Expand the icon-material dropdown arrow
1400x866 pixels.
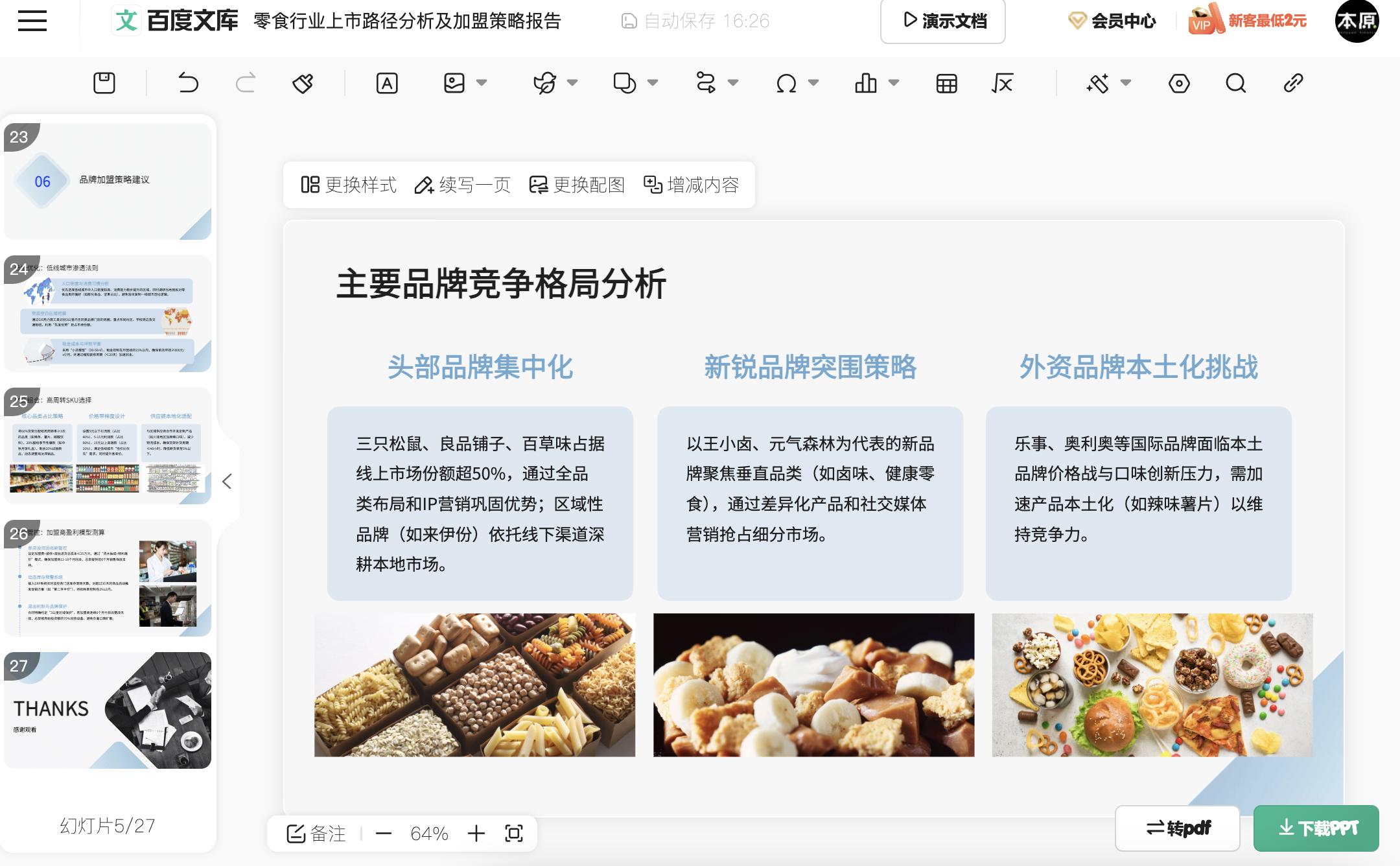pos(572,83)
